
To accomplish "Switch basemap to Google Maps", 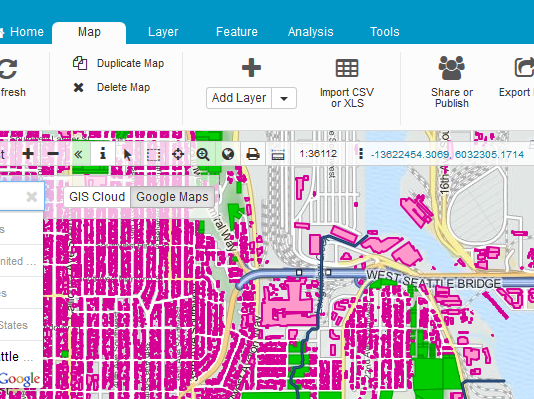I will click(172, 197).
